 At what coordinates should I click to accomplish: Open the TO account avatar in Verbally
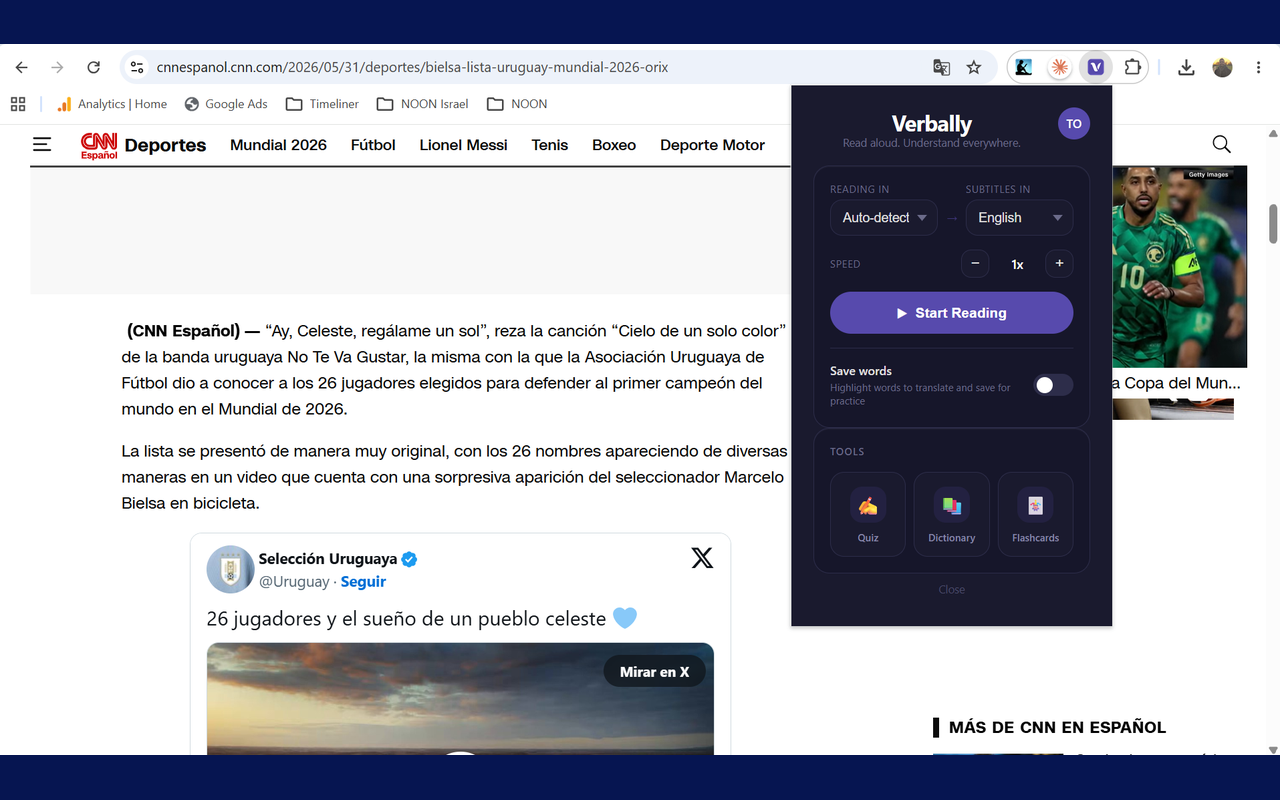[1073, 124]
